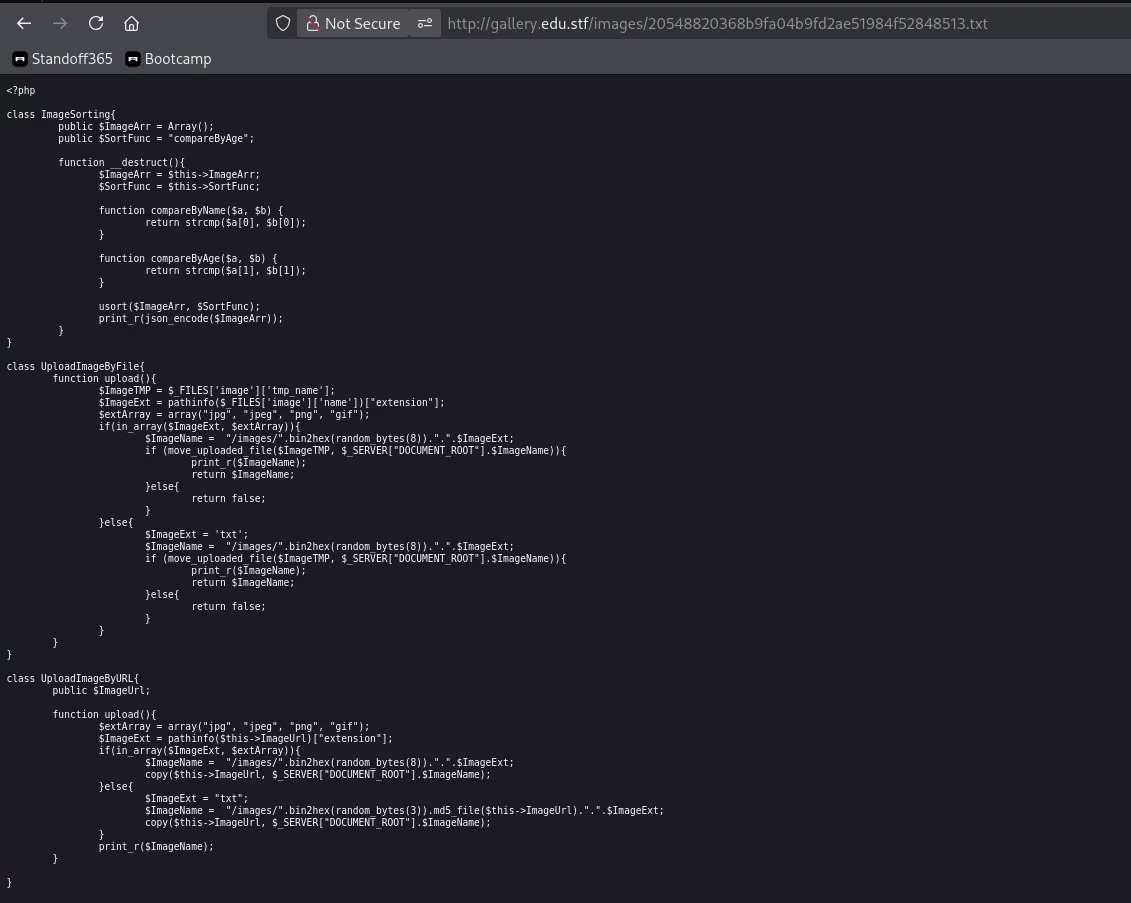
Task: Open the browser home page
Action: pyautogui.click(x=132, y=23)
